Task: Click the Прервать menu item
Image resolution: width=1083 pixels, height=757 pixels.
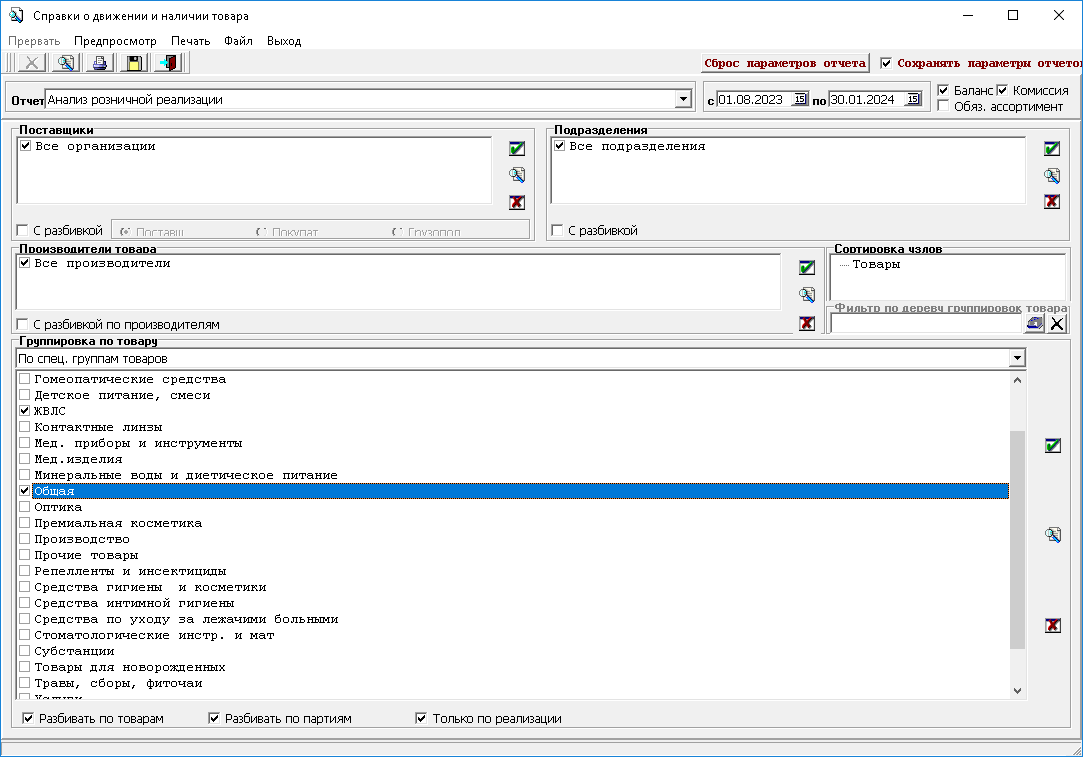Action: pos(35,41)
